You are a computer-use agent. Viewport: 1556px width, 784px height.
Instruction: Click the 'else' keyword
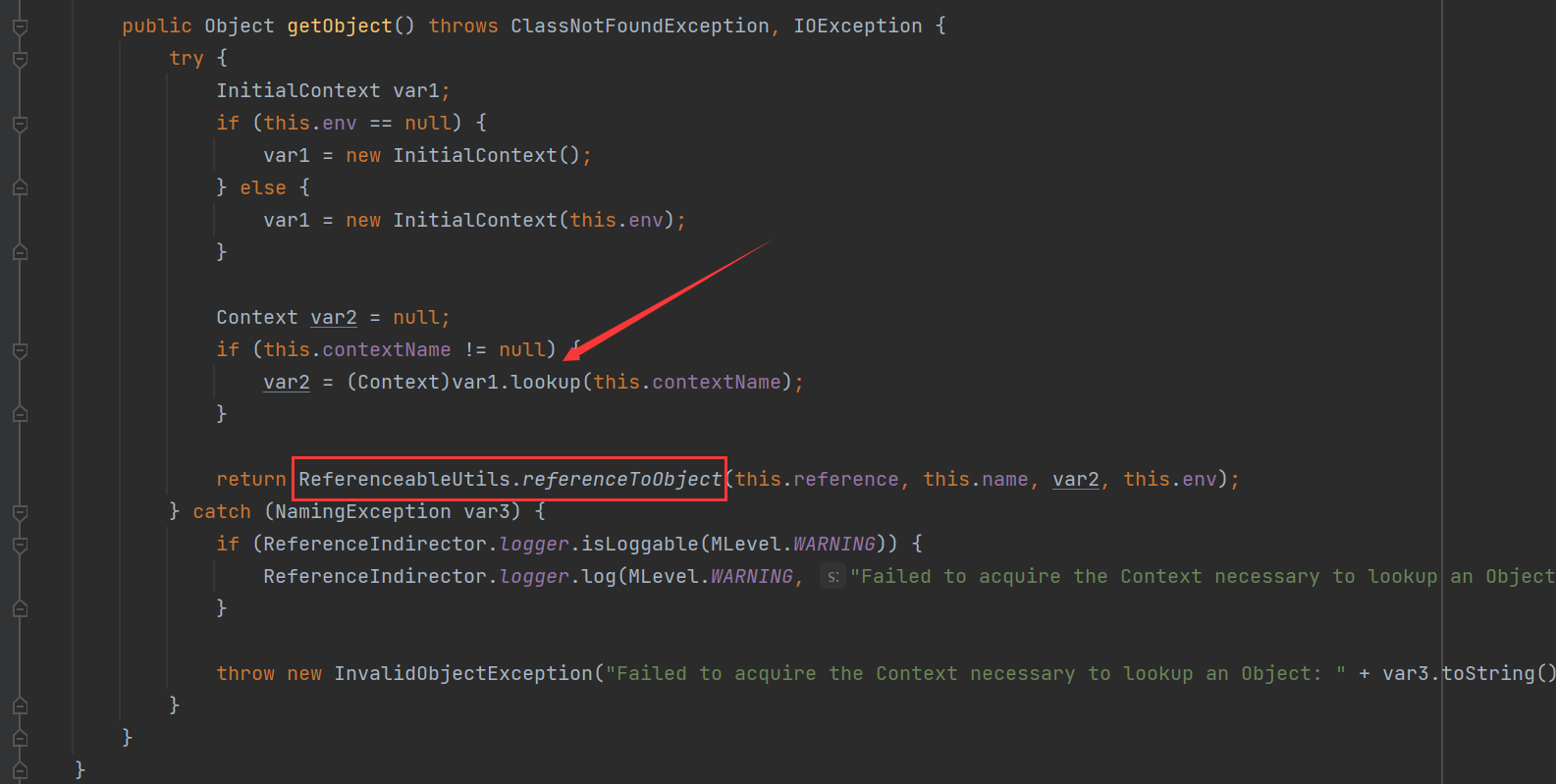pos(263,188)
